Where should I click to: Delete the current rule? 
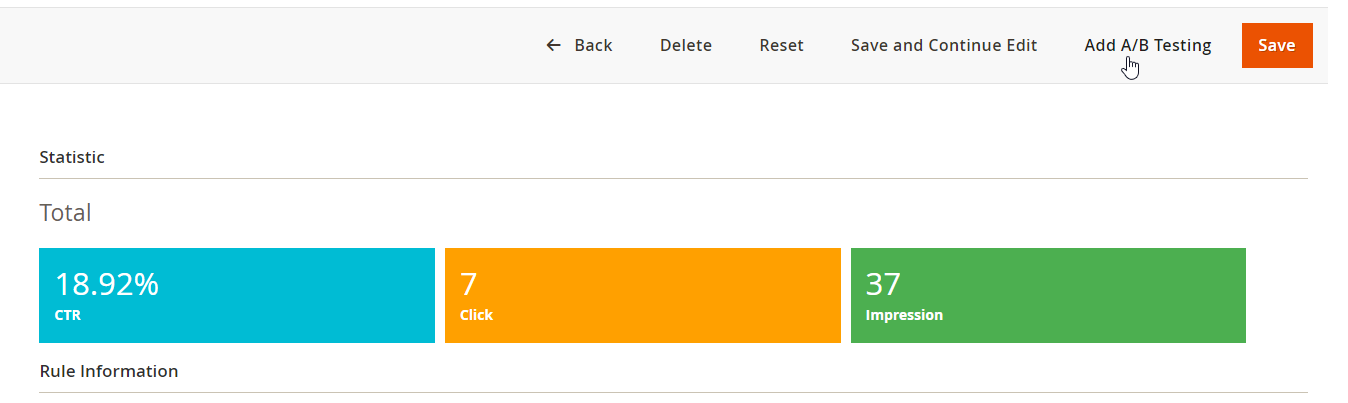pyautogui.click(x=686, y=45)
